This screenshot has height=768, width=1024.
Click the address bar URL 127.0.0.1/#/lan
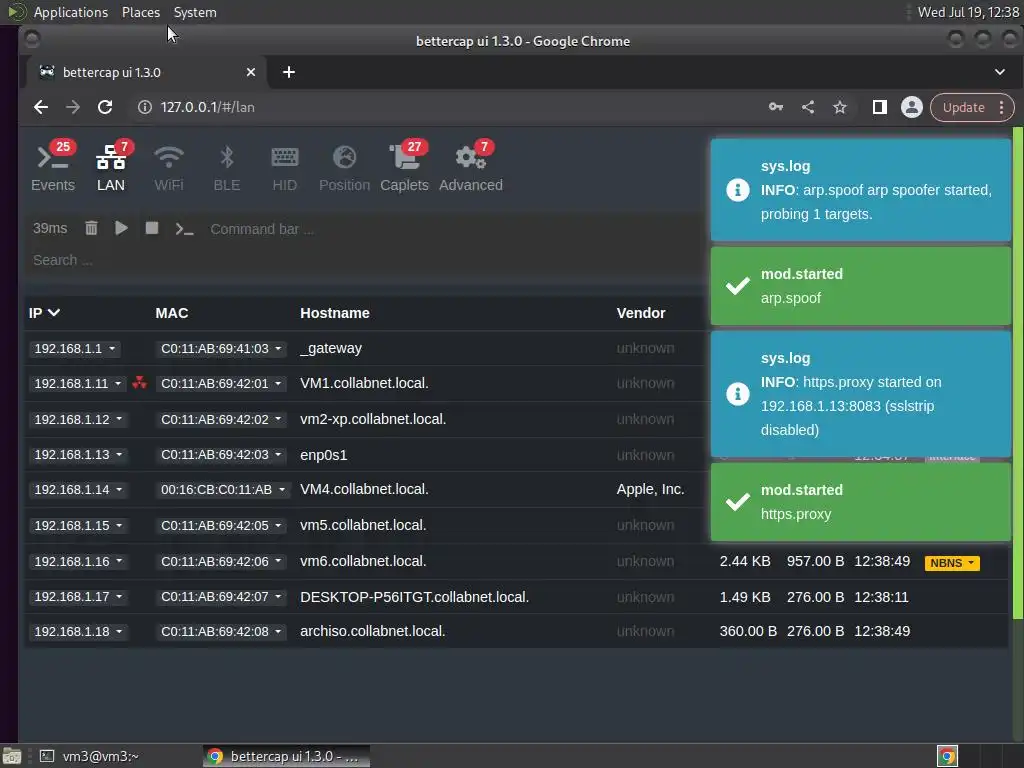(208, 107)
